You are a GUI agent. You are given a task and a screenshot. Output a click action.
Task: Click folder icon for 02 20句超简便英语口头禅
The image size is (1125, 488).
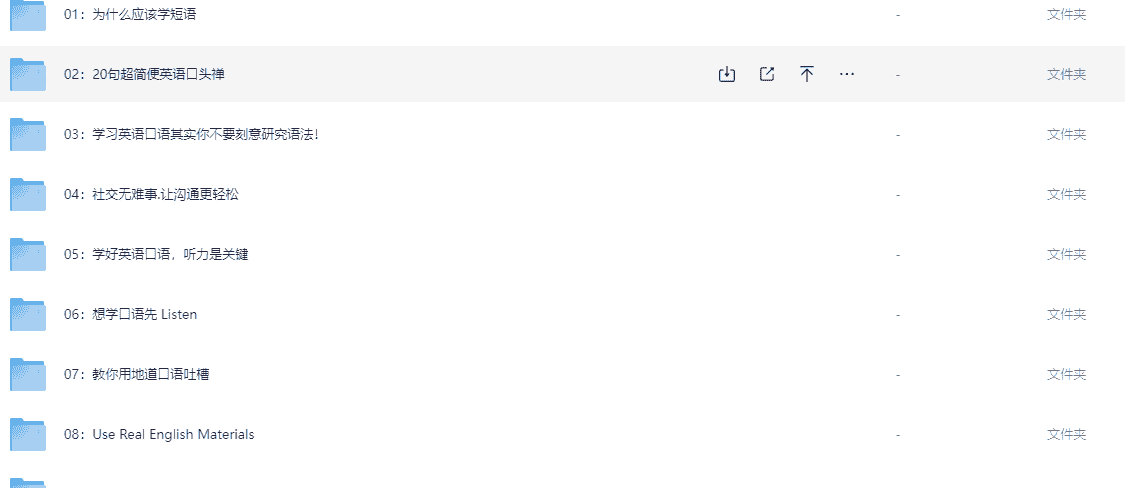tap(28, 74)
